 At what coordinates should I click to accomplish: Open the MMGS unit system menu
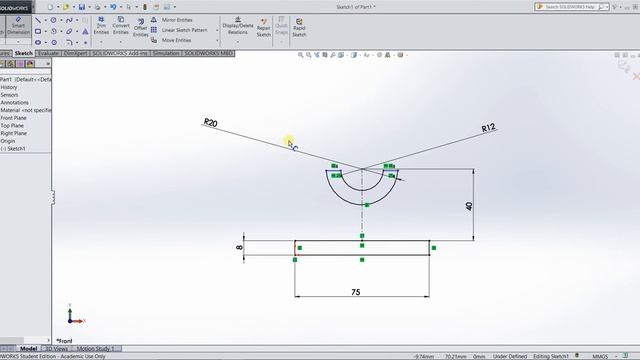pos(600,356)
